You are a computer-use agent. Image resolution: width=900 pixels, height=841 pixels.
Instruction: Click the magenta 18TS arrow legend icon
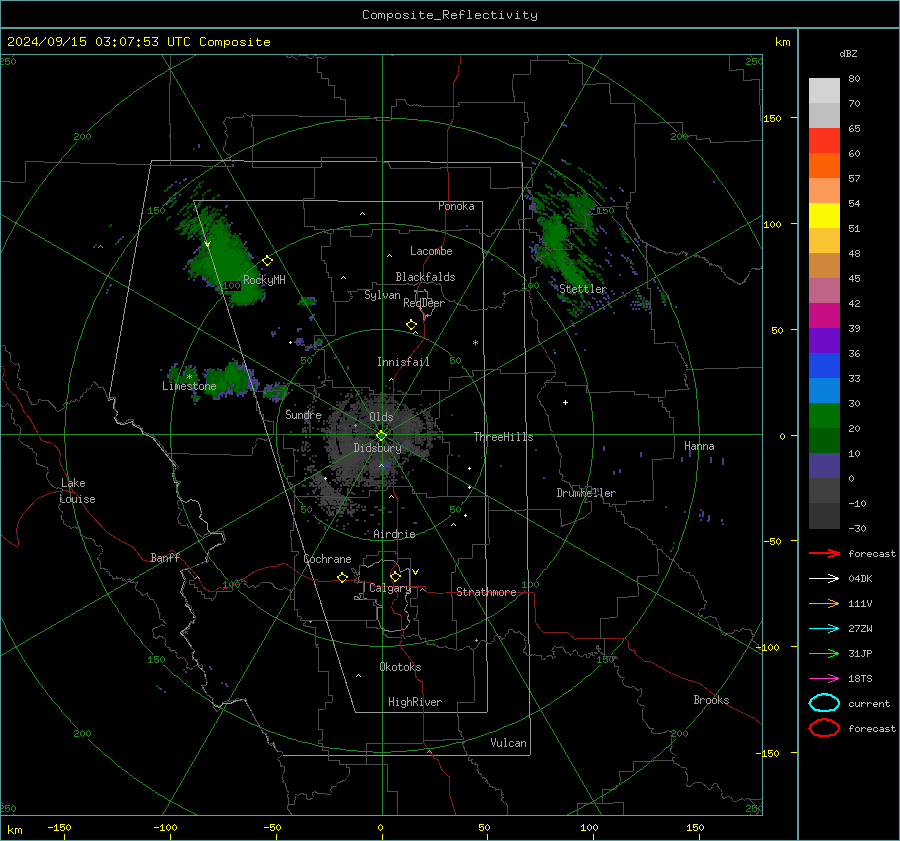click(x=824, y=679)
